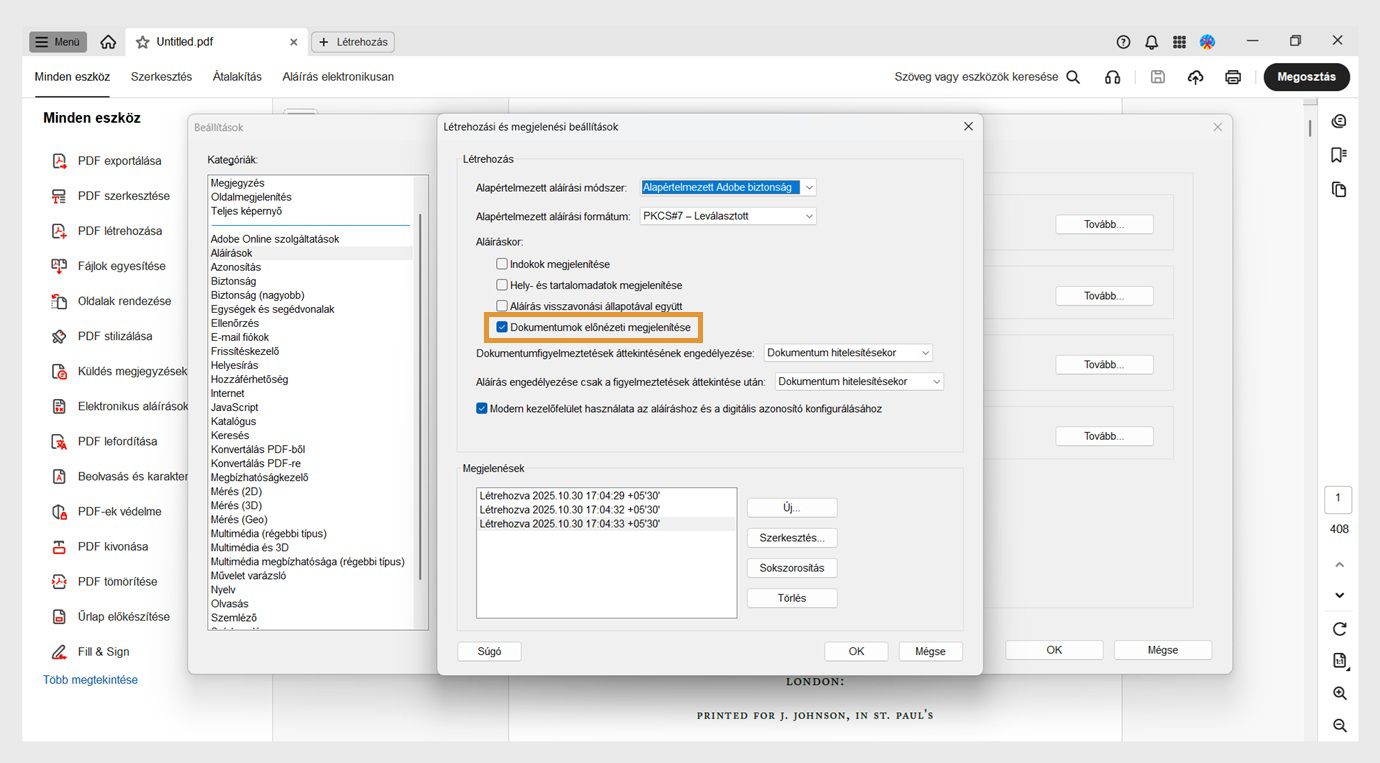The height and width of the screenshot is (763, 1380).
Task: Open the AI assistant icon in right rail
Action: [1339, 121]
